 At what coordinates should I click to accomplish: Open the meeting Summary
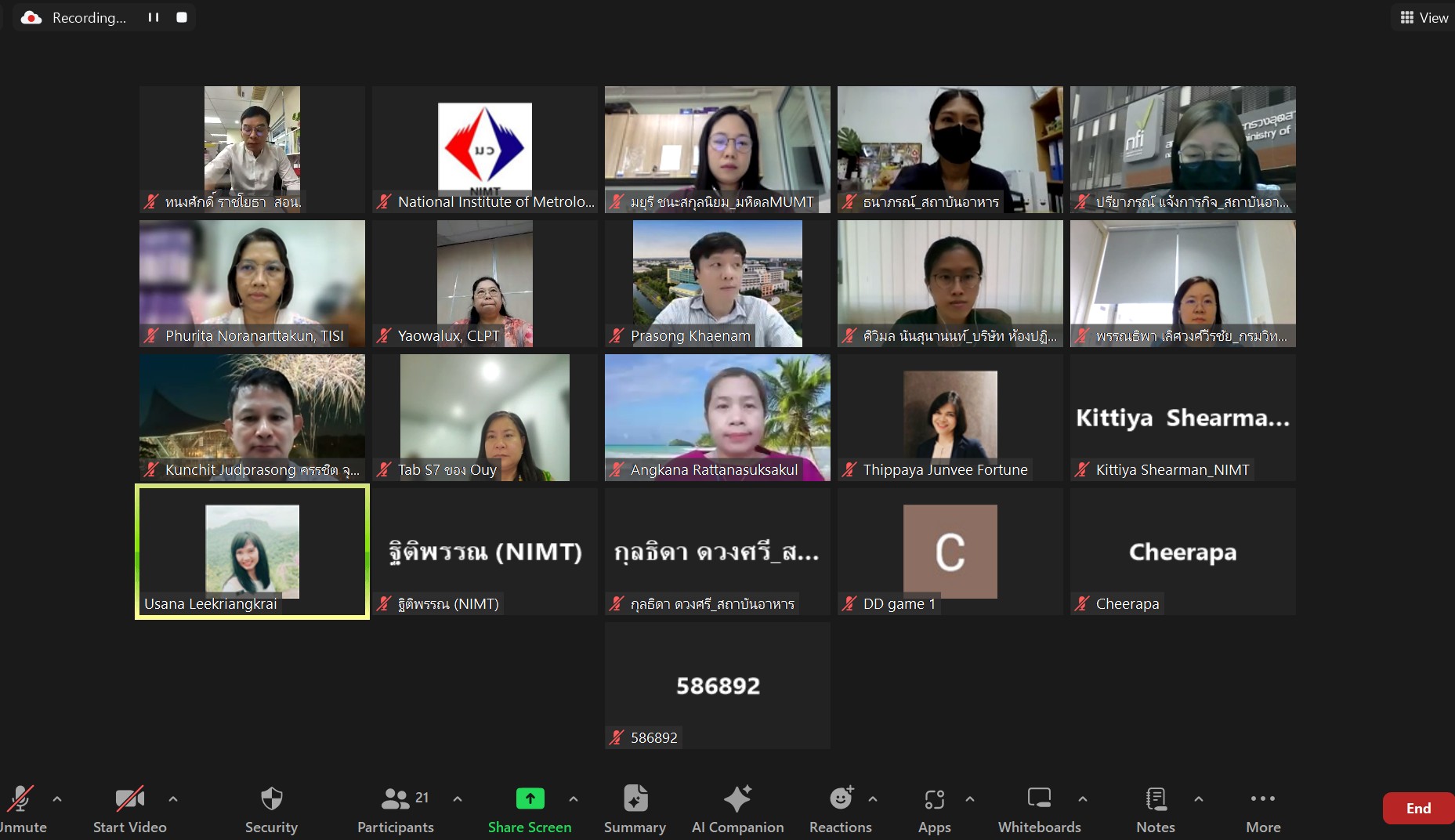(x=635, y=799)
